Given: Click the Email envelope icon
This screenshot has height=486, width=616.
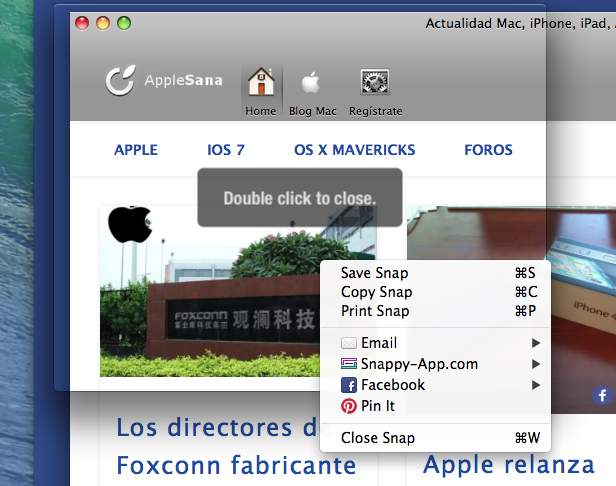Looking at the screenshot, I should pos(348,343).
